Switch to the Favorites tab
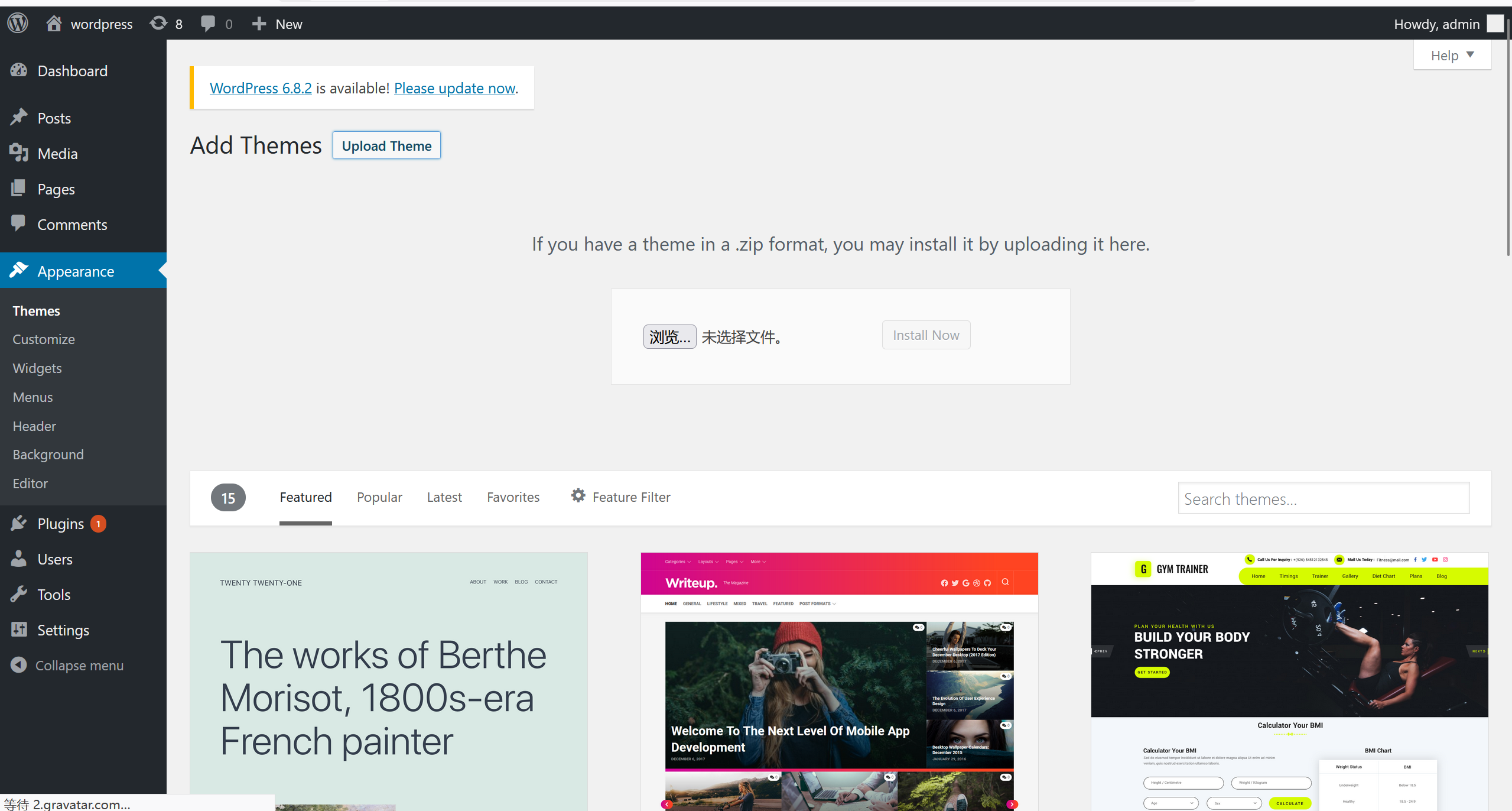 coord(513,497)
